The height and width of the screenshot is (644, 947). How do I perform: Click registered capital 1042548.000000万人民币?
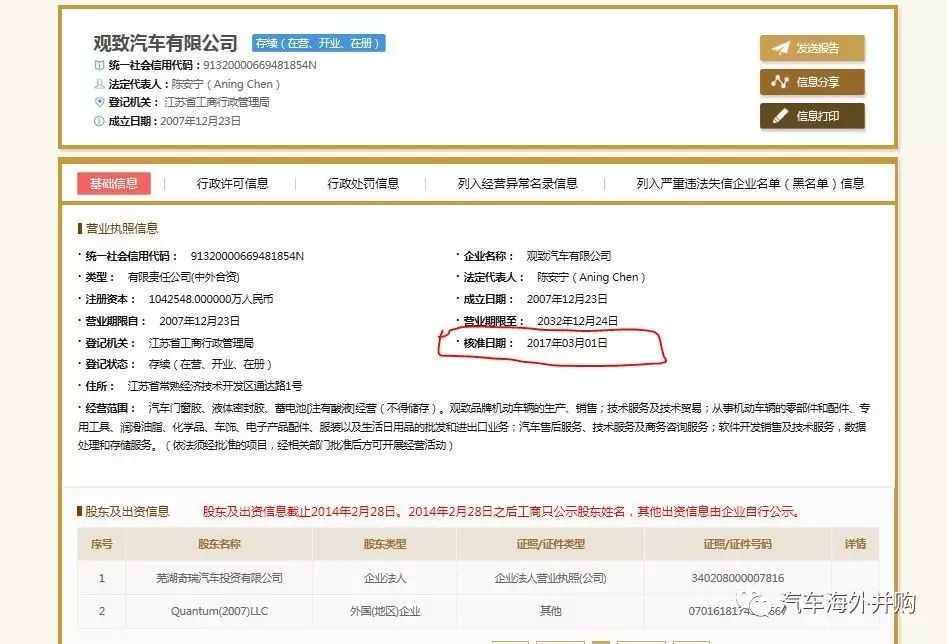[x=211, y=299]
